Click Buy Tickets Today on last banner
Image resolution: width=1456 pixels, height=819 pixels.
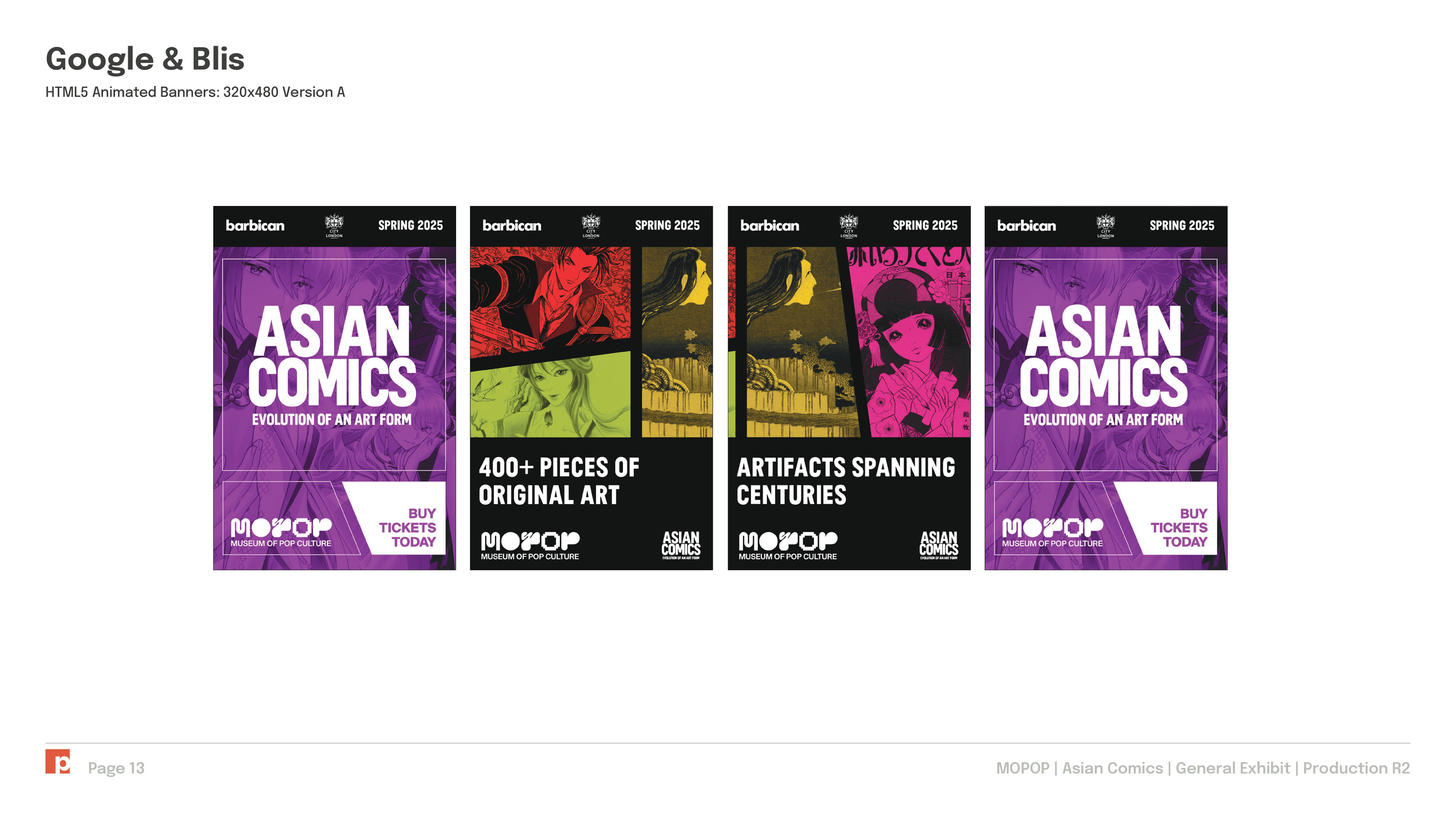(1179, 527)
